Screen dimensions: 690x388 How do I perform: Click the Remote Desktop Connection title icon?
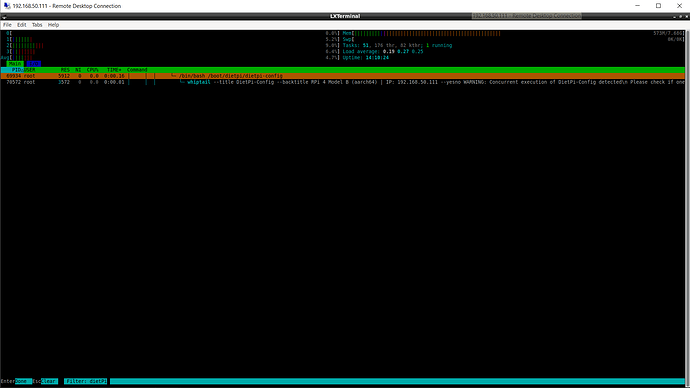[7, 6]
